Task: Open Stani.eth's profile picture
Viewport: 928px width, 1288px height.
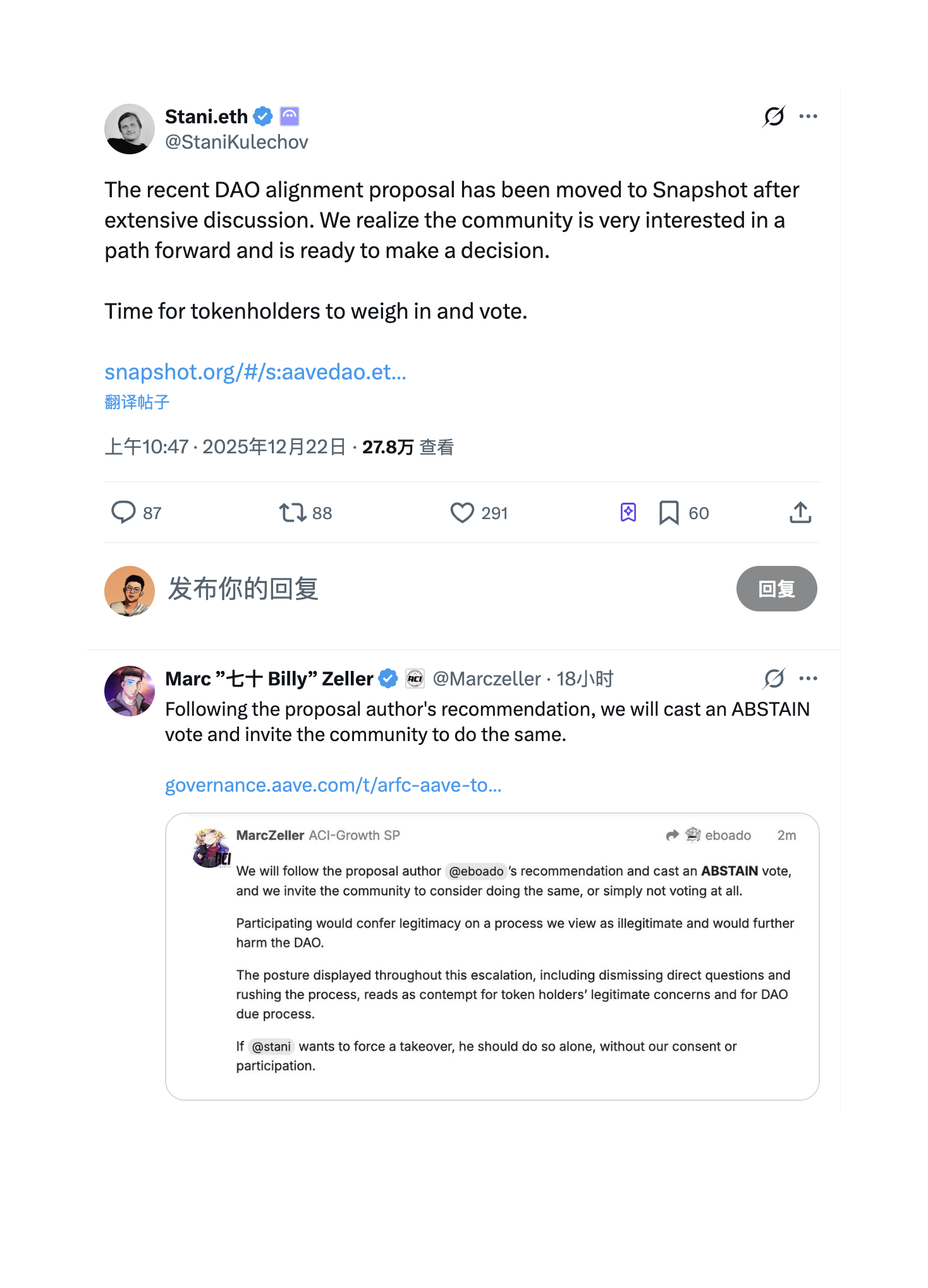Action: [130, 129]
